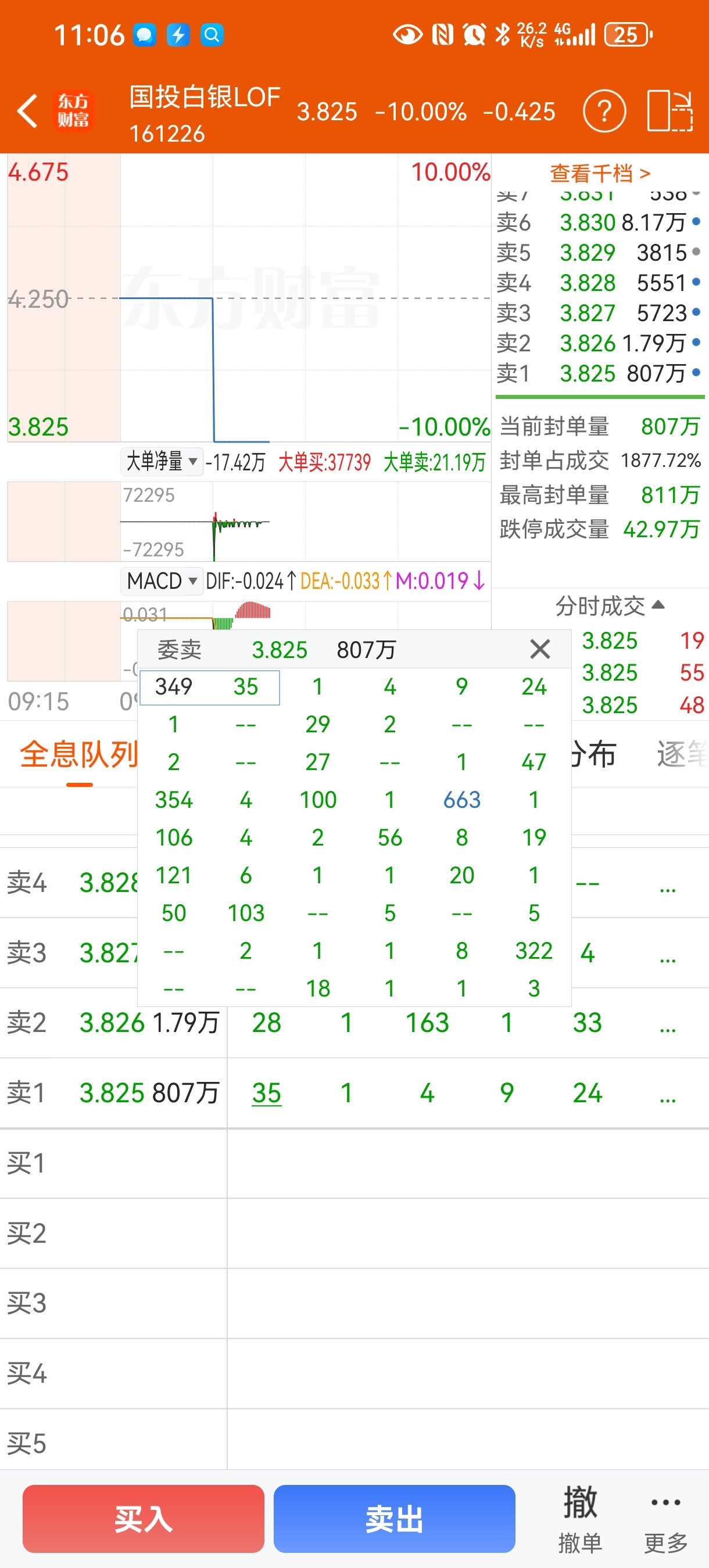Select 卖3 row at 3.827 in top order book
This screenshot has width=709, height=1568.
pyautogui.click(x=599, y=313)
